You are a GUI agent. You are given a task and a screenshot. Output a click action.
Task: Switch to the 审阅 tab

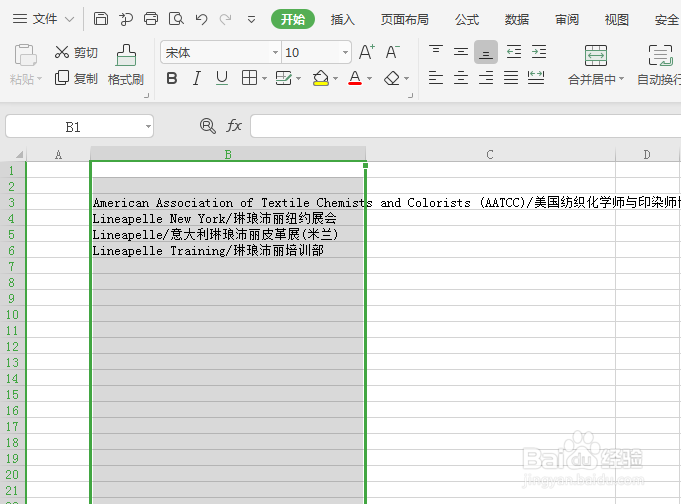[x=567, y=20]
